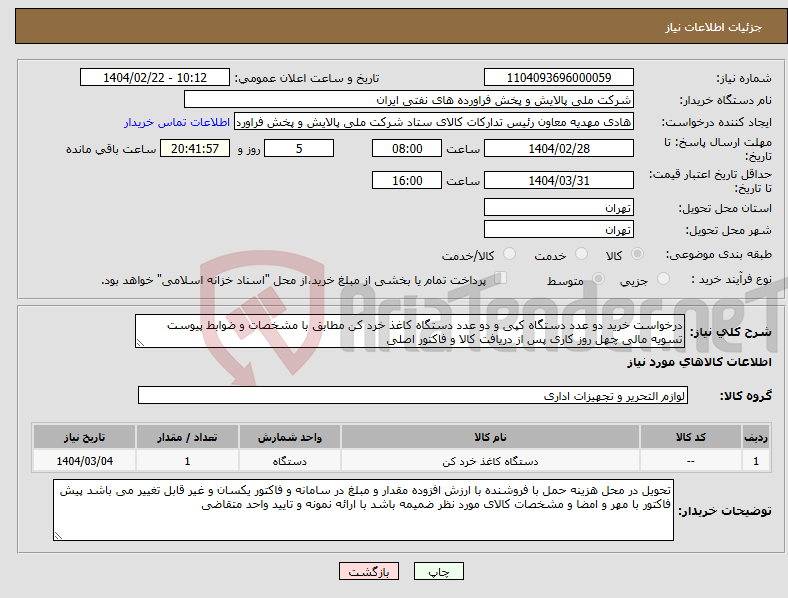Open the اطلاعات تماس خریدار link

(x=177, y=122)
